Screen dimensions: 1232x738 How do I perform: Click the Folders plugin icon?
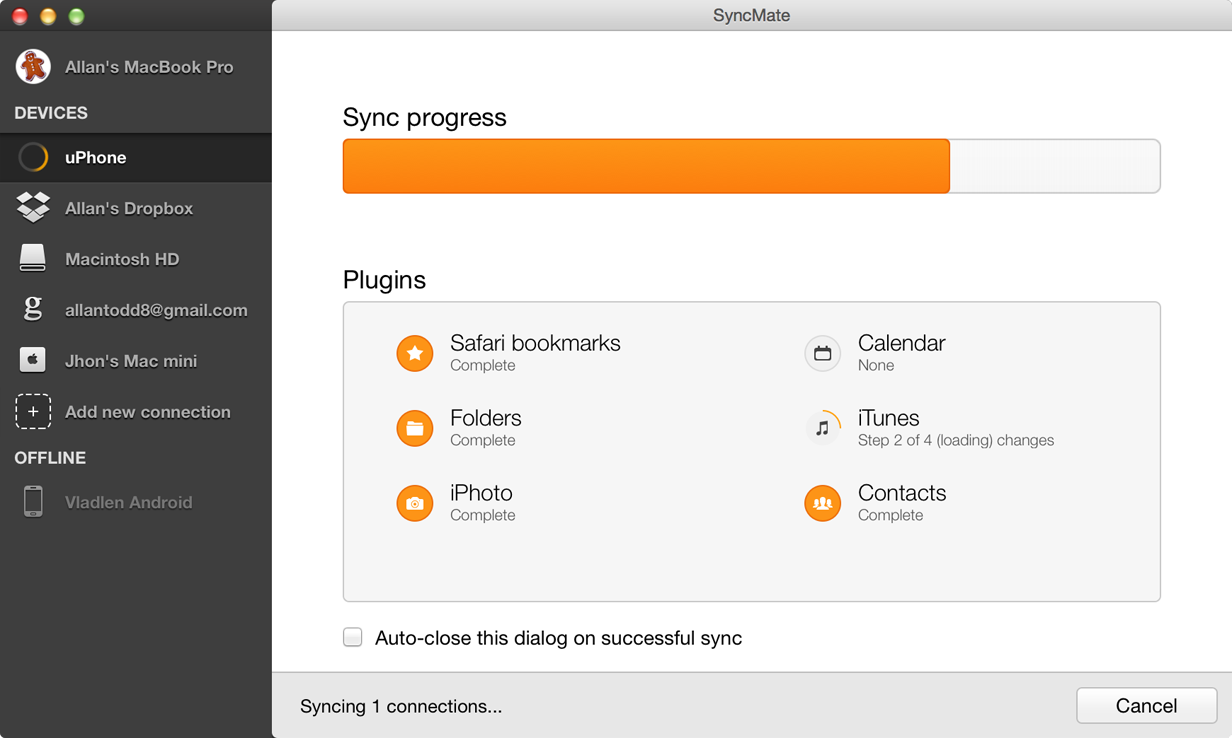point(415,428)
